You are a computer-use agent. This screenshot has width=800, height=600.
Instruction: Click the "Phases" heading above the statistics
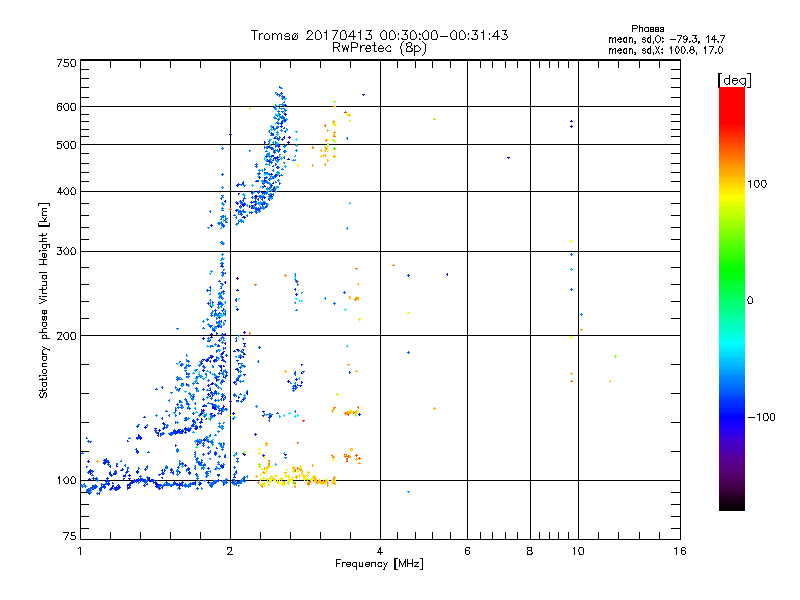(647, 29)
